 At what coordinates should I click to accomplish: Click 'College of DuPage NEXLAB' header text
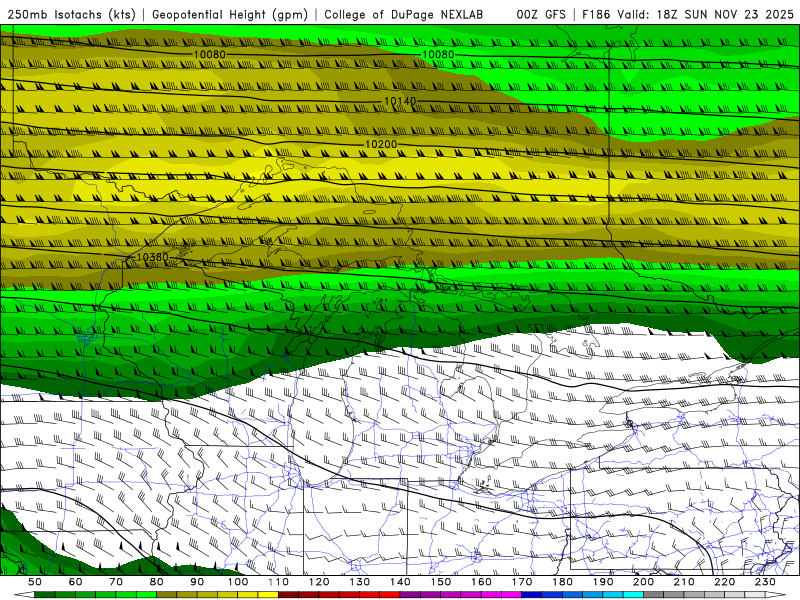click(404, 14)
